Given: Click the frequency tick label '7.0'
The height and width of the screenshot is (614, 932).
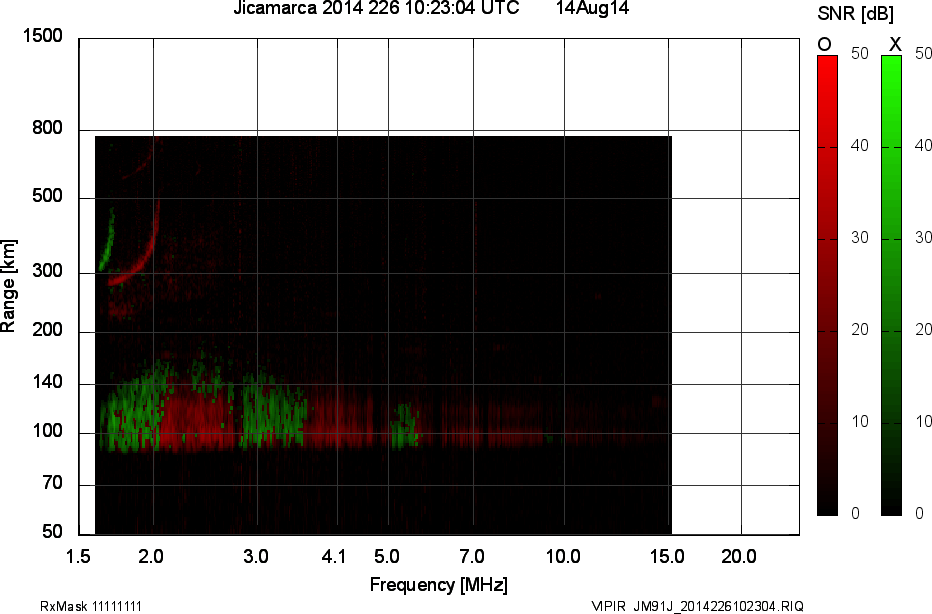Looking at the screenshot, I should tap(471, 557).
